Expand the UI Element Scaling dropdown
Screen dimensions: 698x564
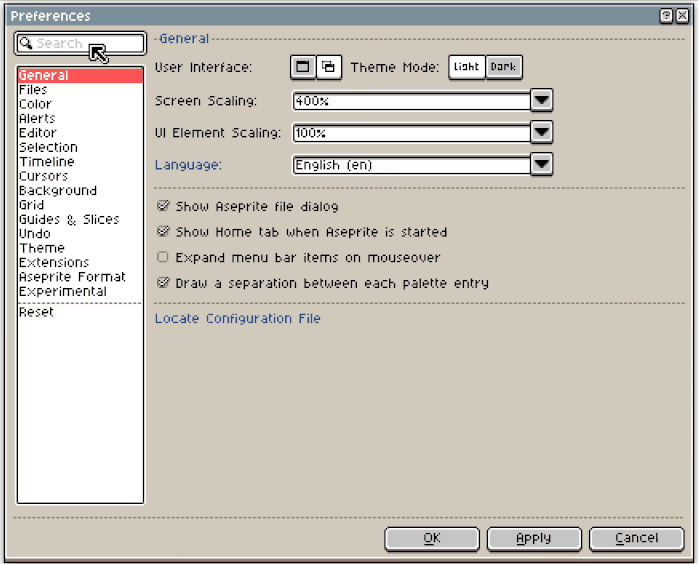click(x=541, y=132)
